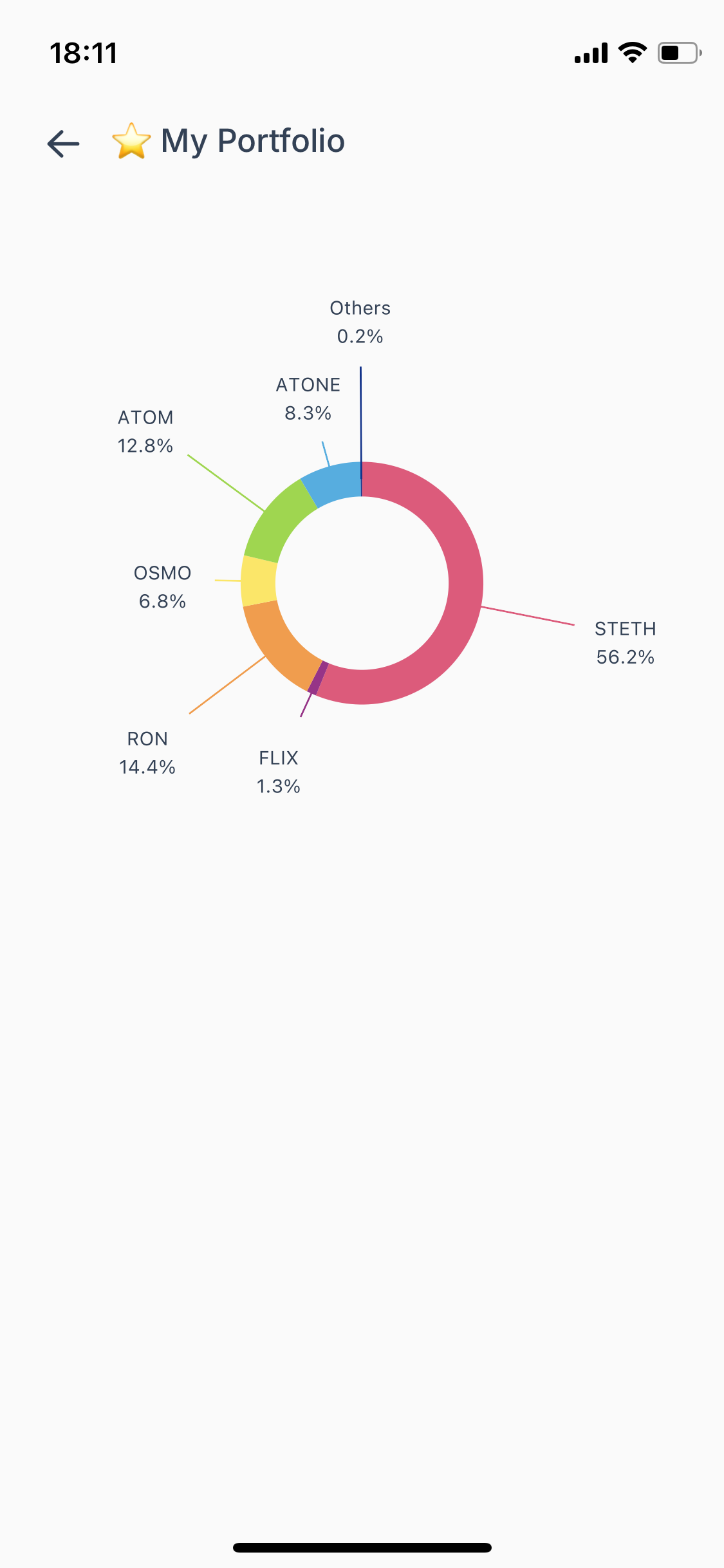This screenshot has height=1568, width=724.
Task: Tap the ATOM 12.8% label
Action: pyautogui.click(x=145, y=431)
